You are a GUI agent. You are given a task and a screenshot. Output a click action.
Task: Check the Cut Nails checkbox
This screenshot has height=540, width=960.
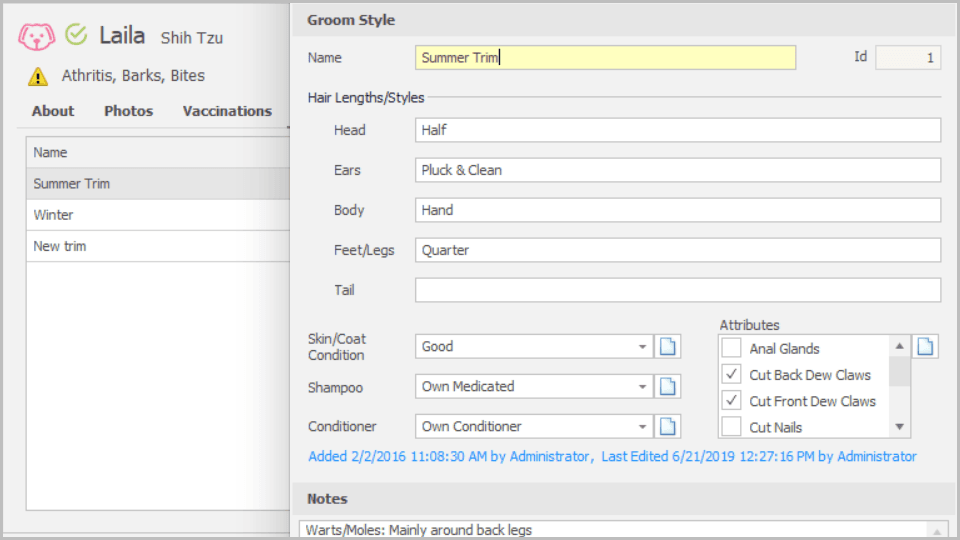pyautogui.click(x=731, y=427)
